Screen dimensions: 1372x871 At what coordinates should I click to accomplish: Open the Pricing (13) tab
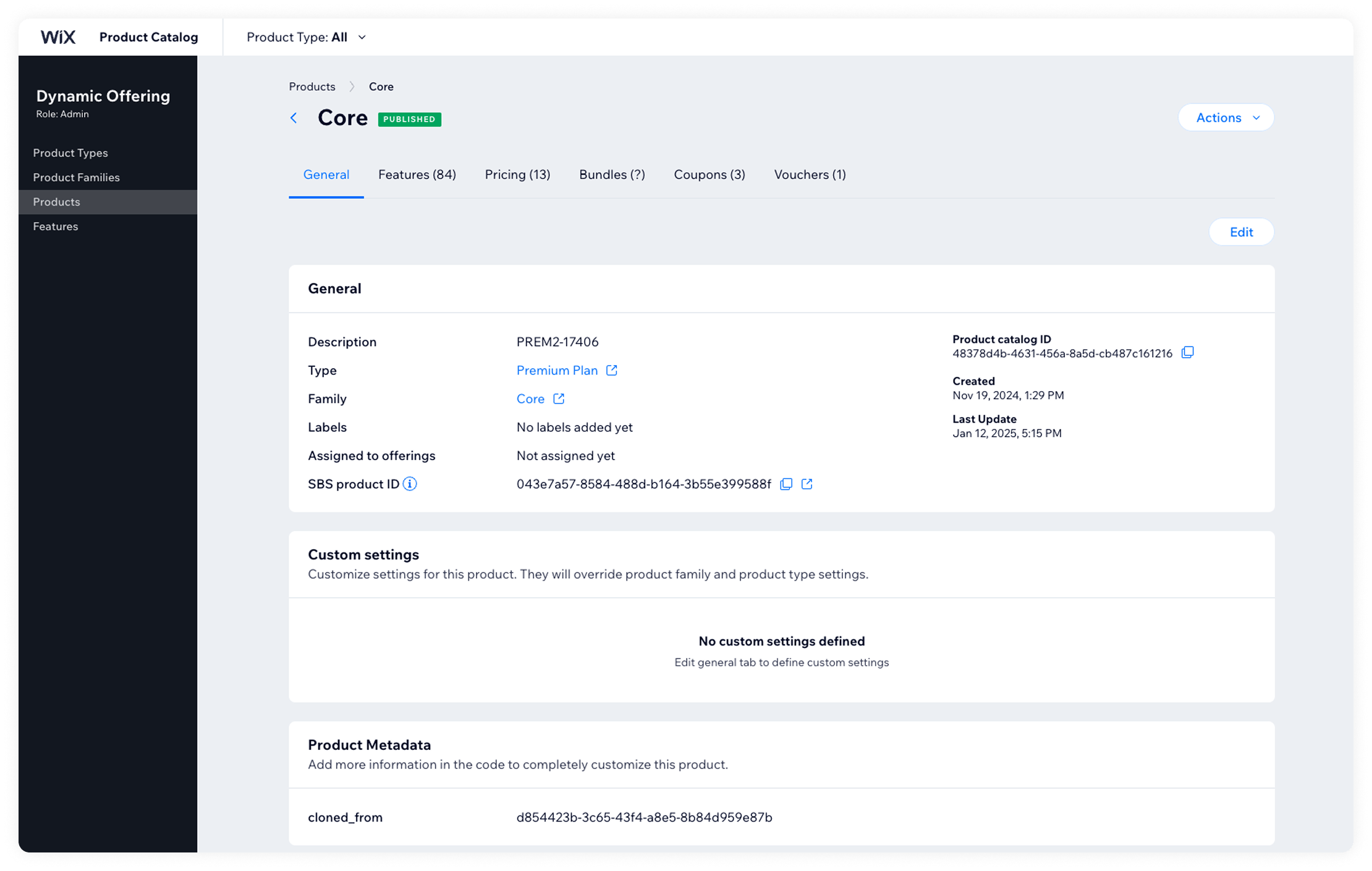click(517, 175)
